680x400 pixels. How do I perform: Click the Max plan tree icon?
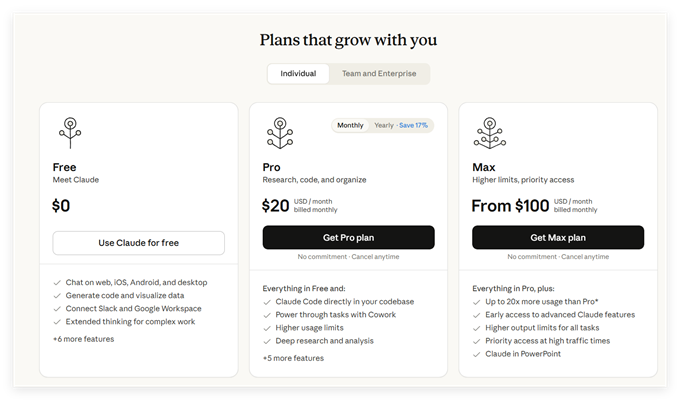489,132
